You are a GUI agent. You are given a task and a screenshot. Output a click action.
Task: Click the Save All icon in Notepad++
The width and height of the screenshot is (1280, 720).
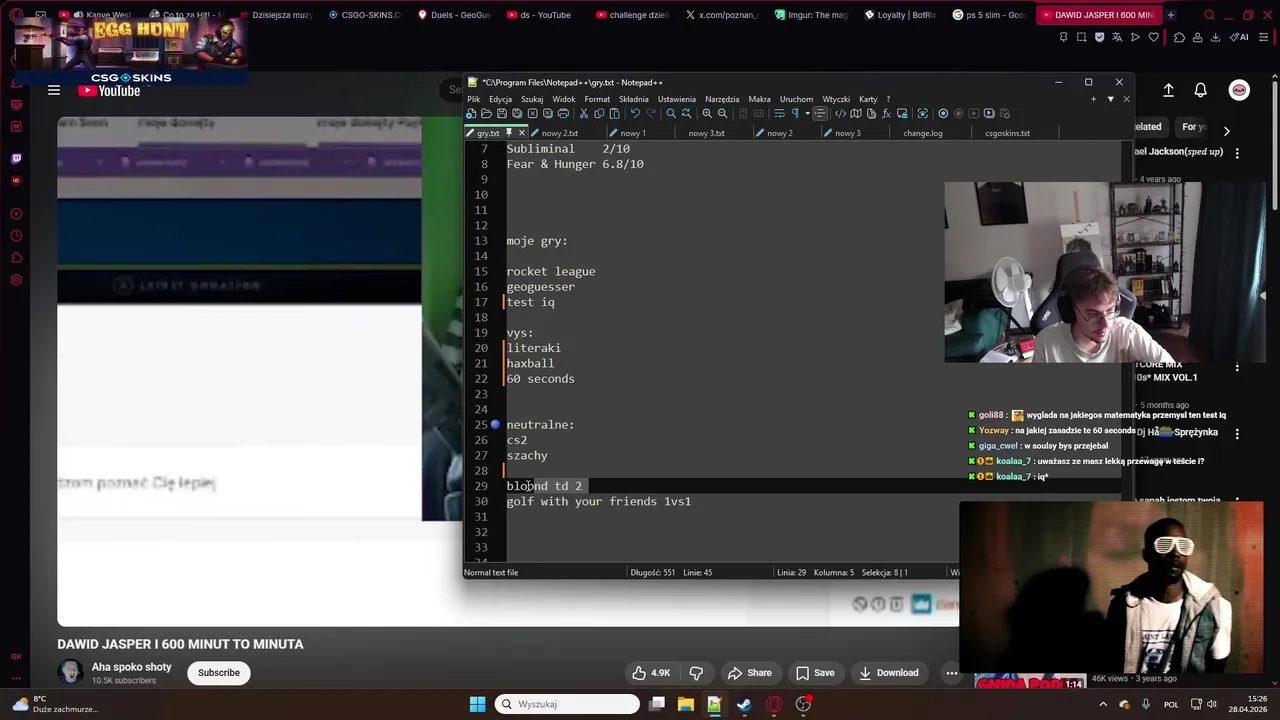[517, 113]
